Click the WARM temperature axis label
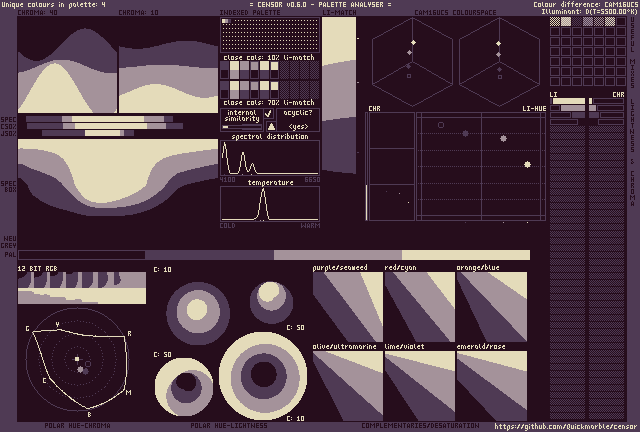640x432 pixels. 310,225
